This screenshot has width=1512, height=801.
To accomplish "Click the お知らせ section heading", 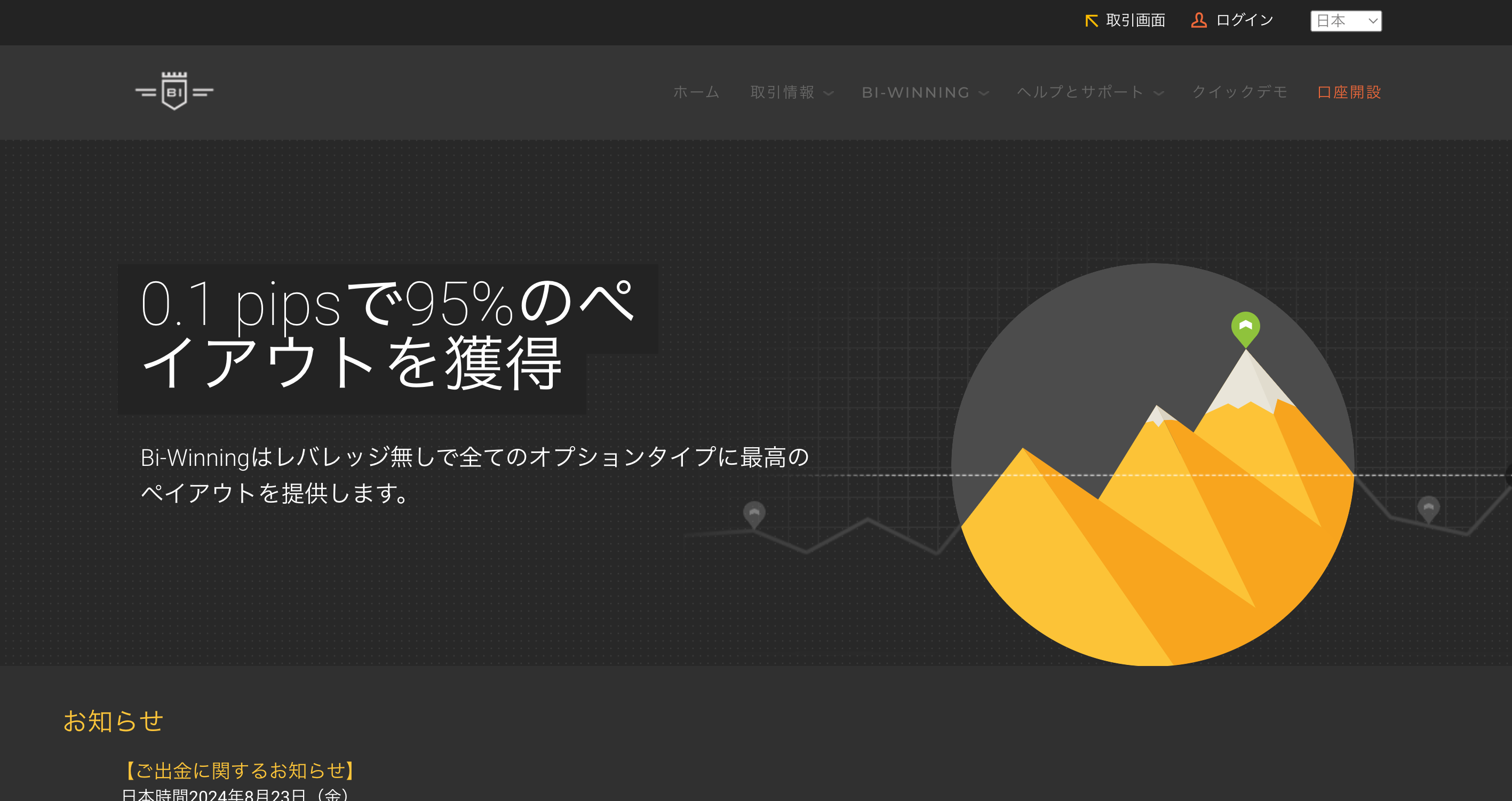I will tap(113, 720).
